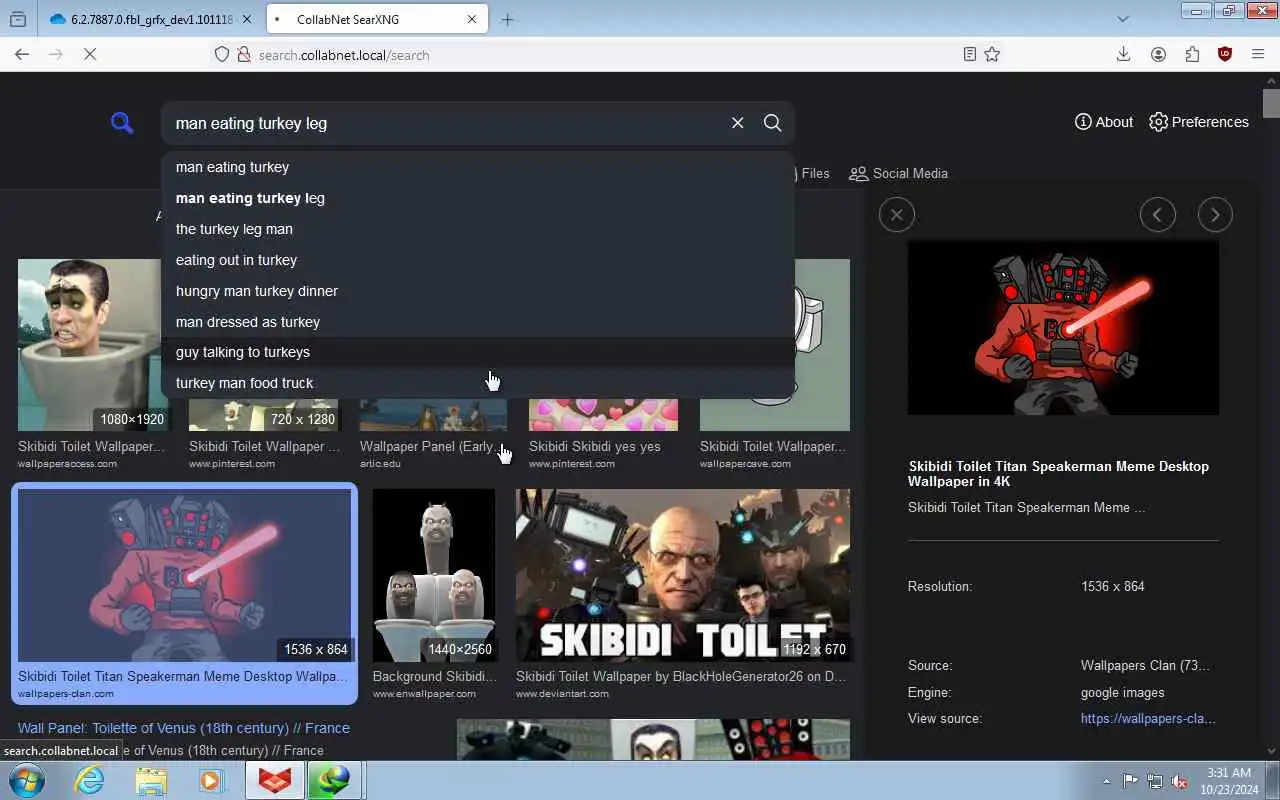Open Windows Media Player on taskbar
This screenshot has height=800, width=1280.
click(x=212, y=780)
